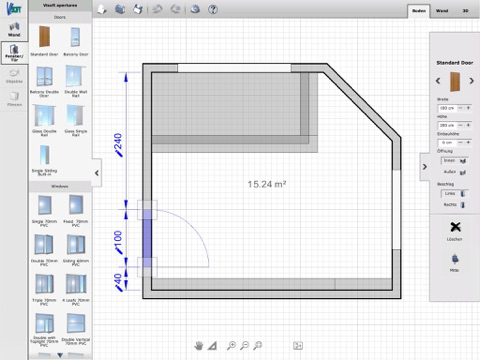Switch to the 3D tab
Screen dimensions: 480x360
465,11
